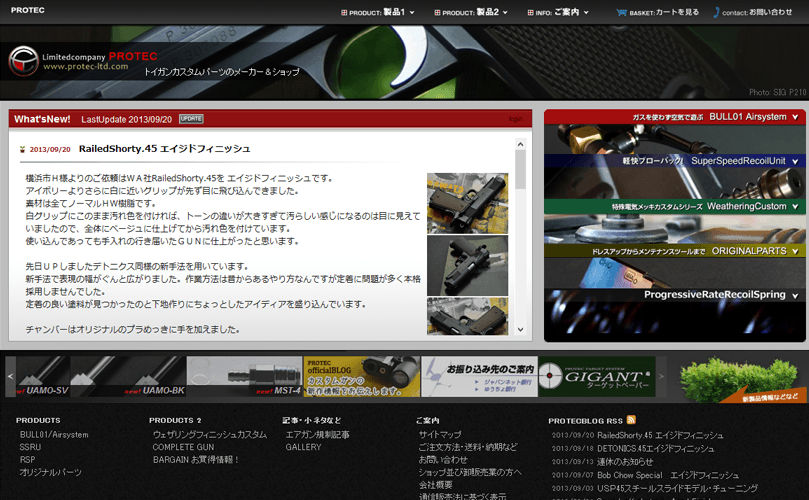Open カートを見る basket link
This screenshot has height=500, width=809.
coord(677,12)
